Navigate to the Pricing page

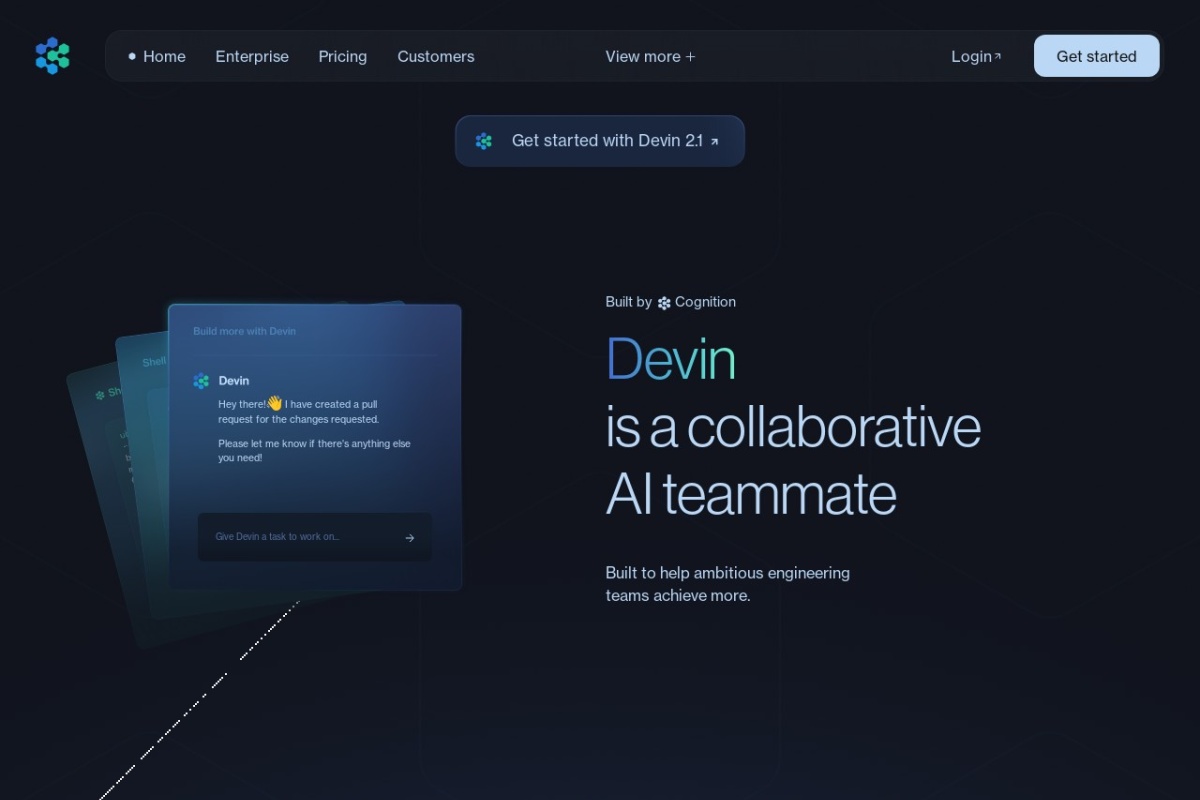pos(343,57)
